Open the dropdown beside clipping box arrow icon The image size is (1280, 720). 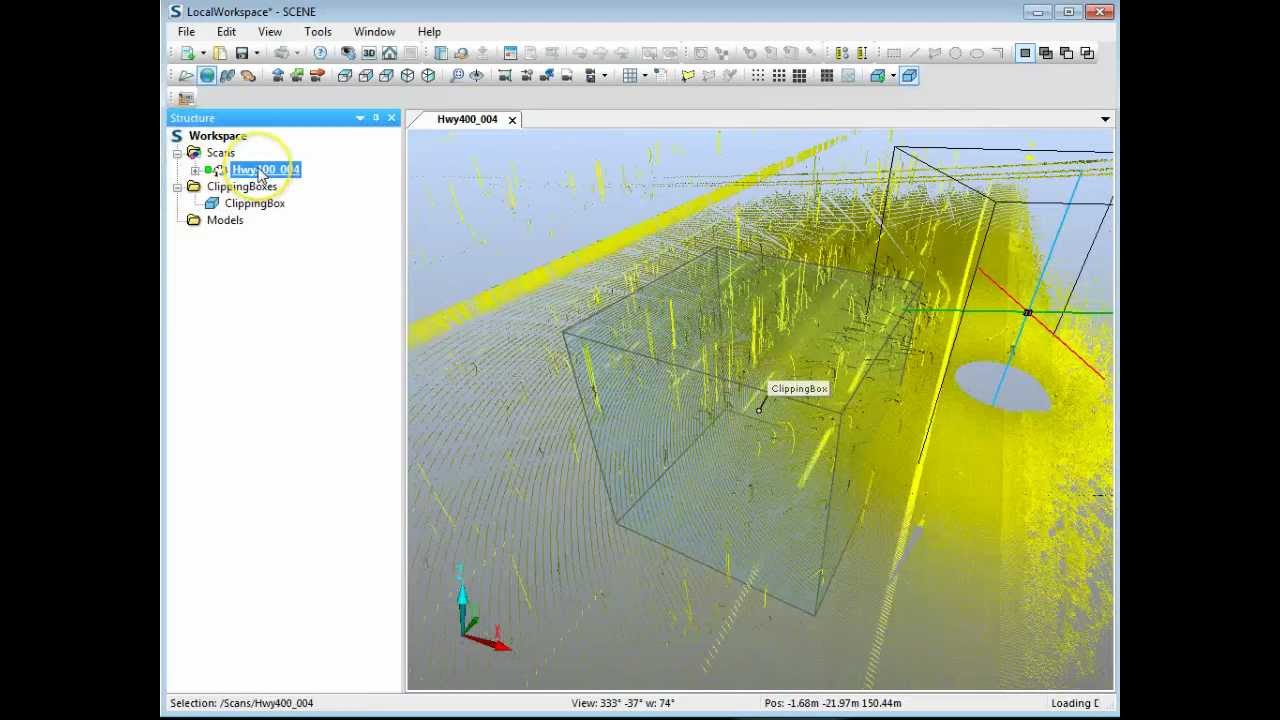coord(893,76)
